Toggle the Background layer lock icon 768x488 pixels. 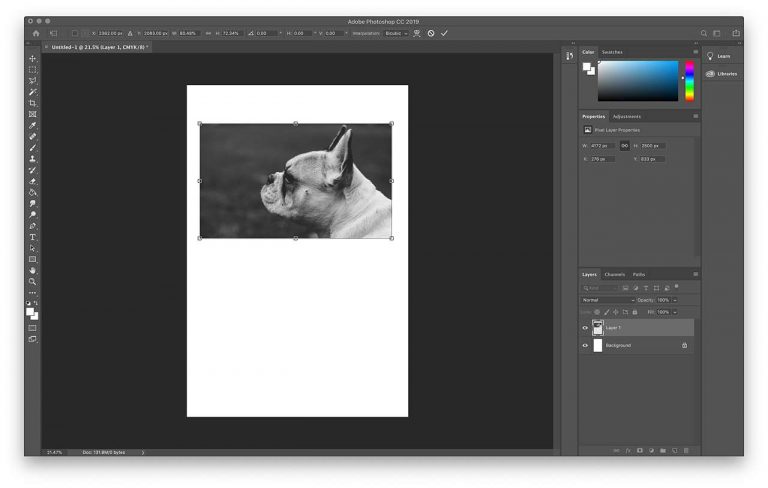point(684,345)
